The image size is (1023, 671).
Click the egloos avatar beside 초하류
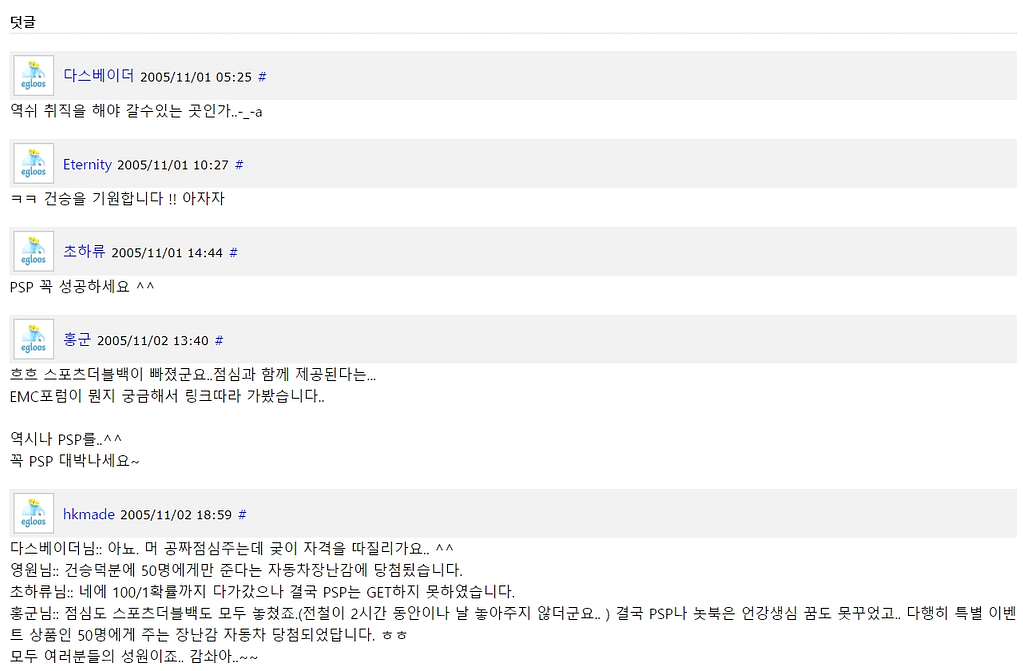[x=33, y=251]
